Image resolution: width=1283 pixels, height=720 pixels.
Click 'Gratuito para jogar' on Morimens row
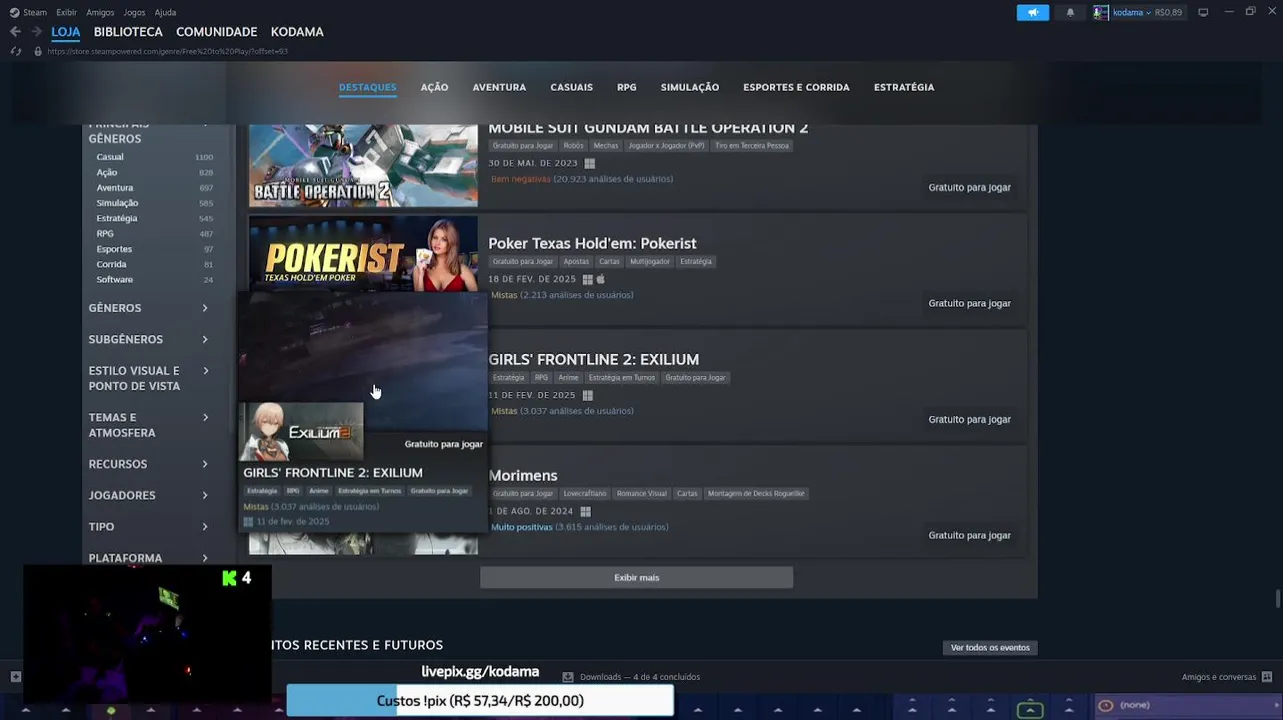969,535
